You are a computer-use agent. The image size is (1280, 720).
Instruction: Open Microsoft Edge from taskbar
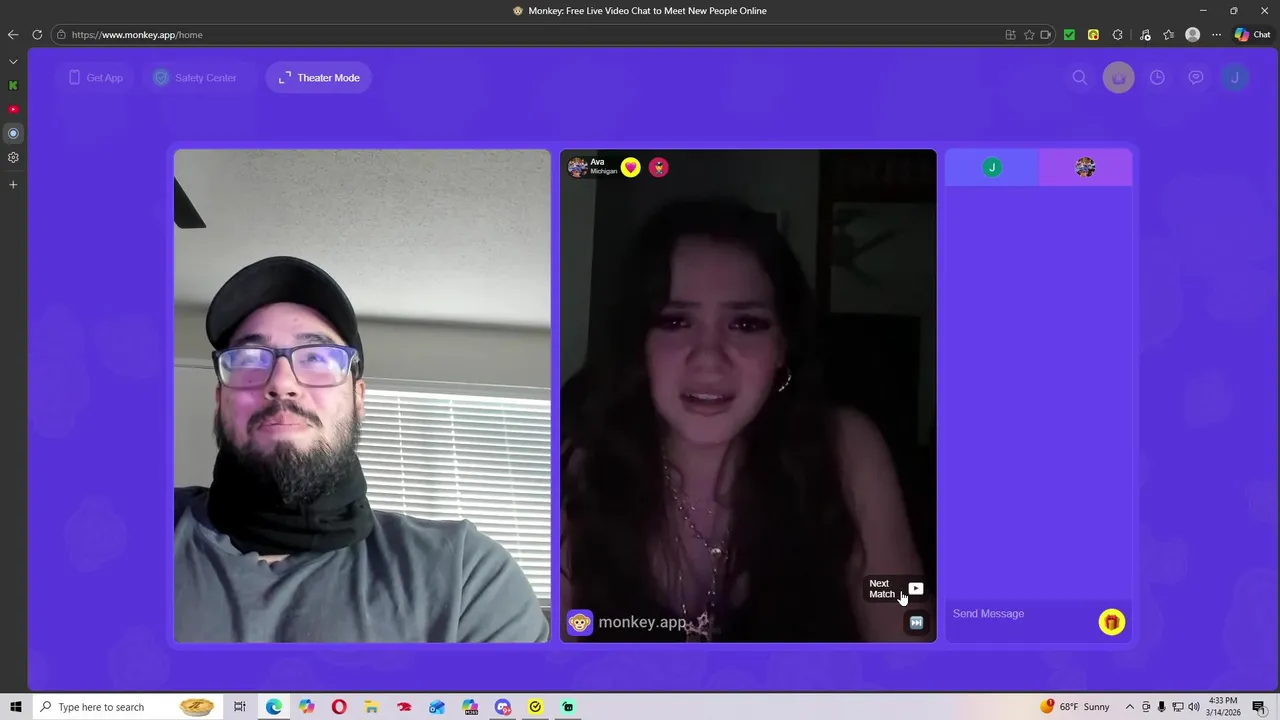pyautogui.click(x=273, y=707)
